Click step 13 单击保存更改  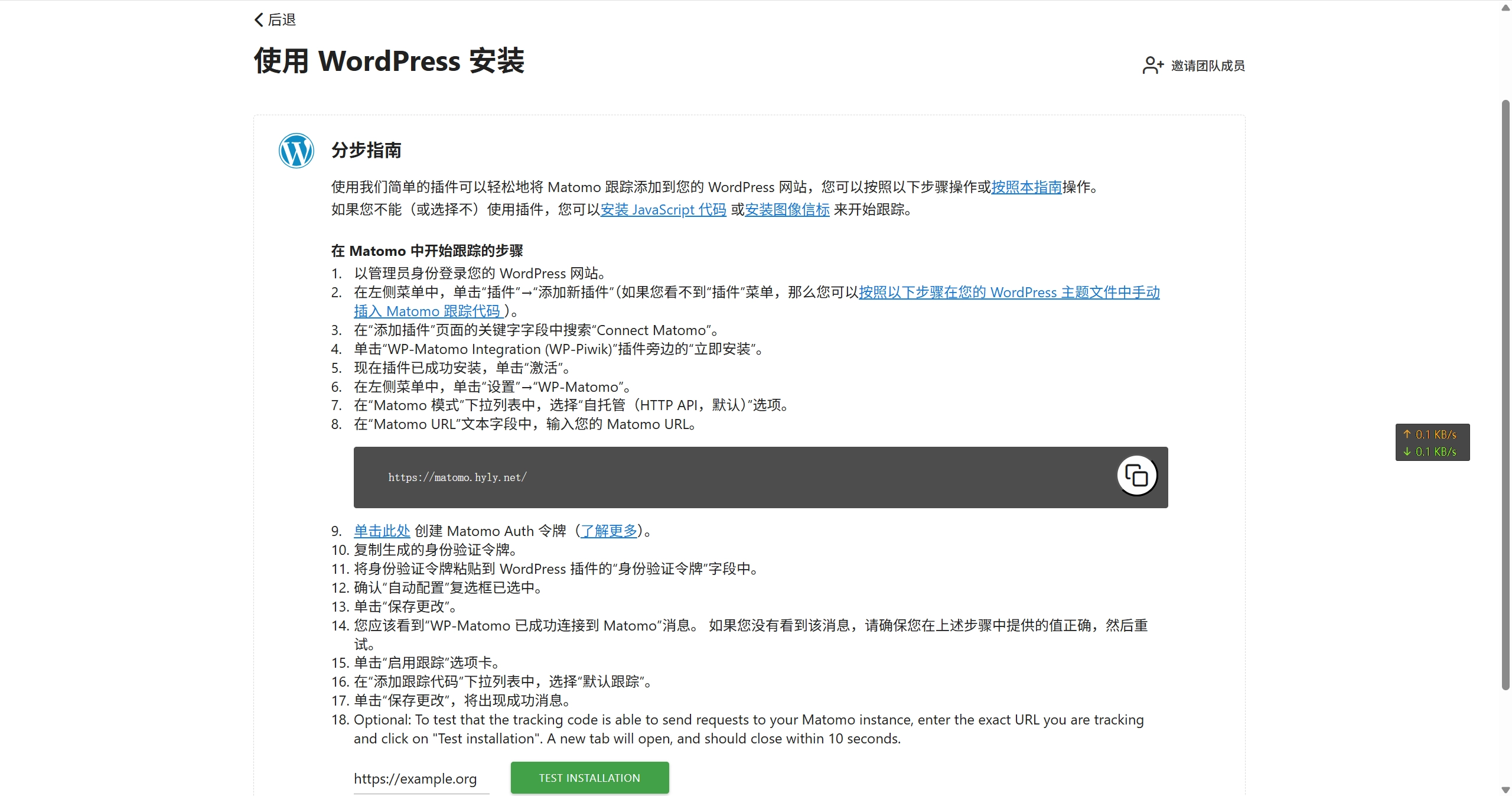pos(406,606)
